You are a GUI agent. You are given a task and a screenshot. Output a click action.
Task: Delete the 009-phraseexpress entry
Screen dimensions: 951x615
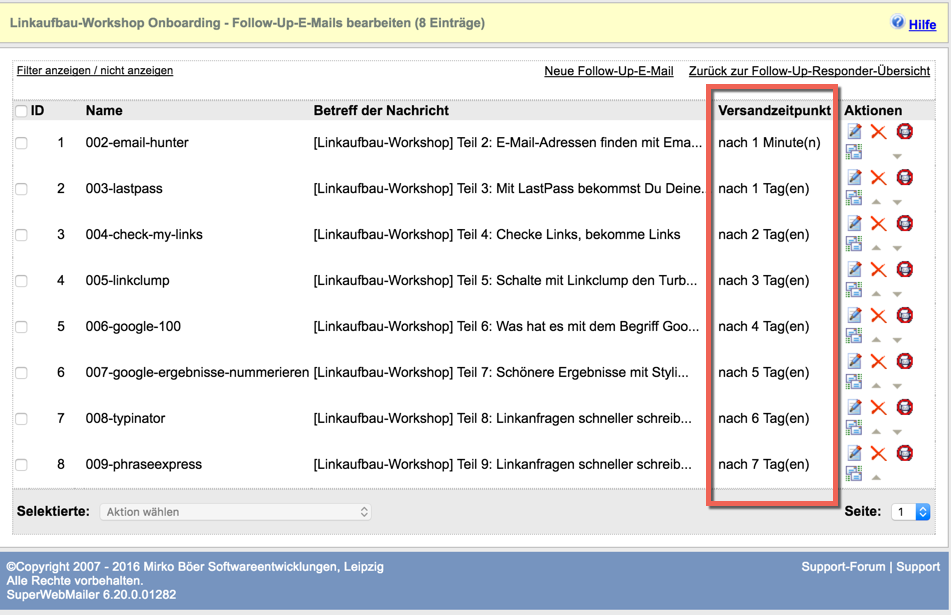point(878,454)
